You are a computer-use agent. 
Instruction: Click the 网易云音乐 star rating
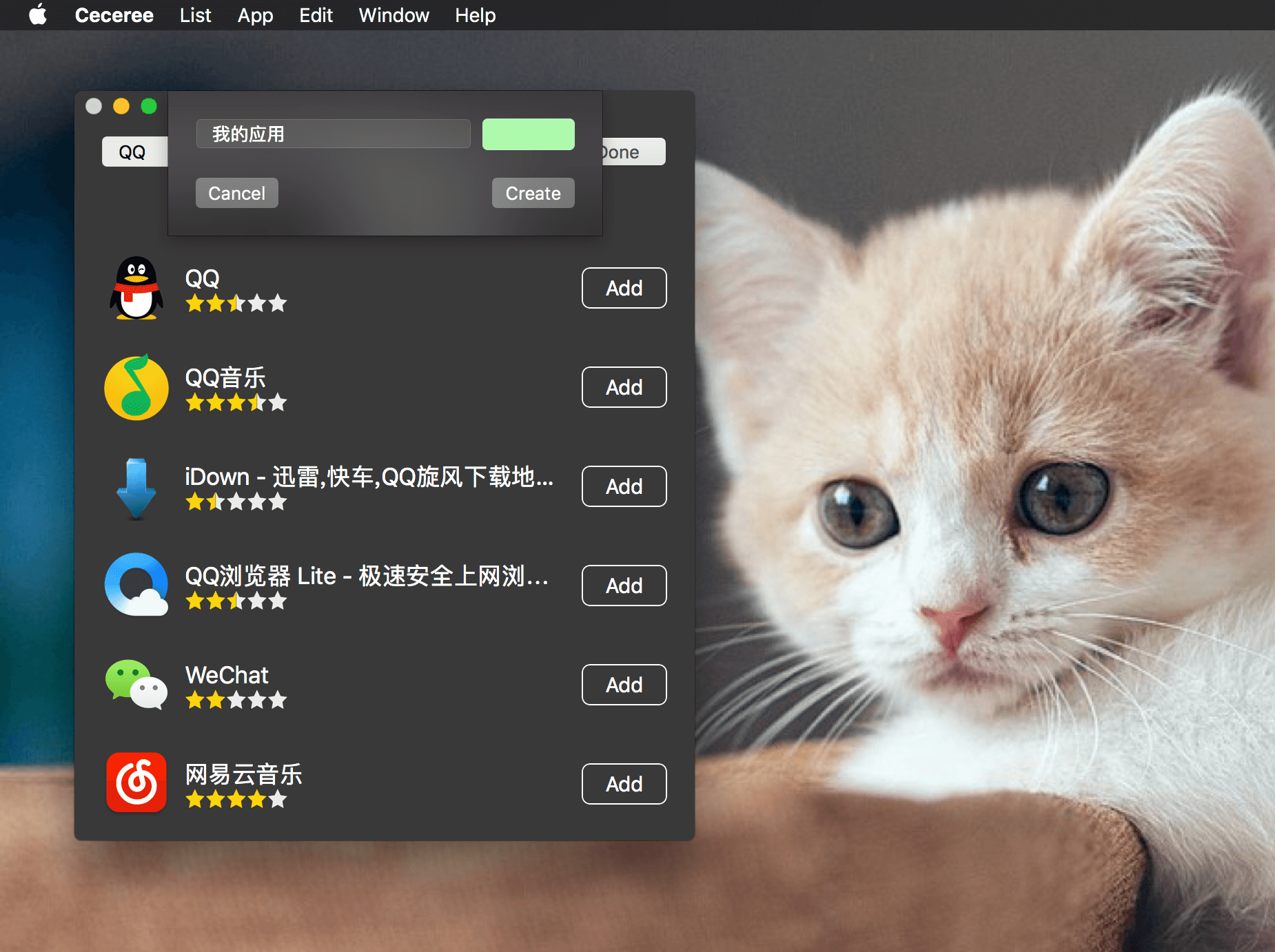coord(236,799)
